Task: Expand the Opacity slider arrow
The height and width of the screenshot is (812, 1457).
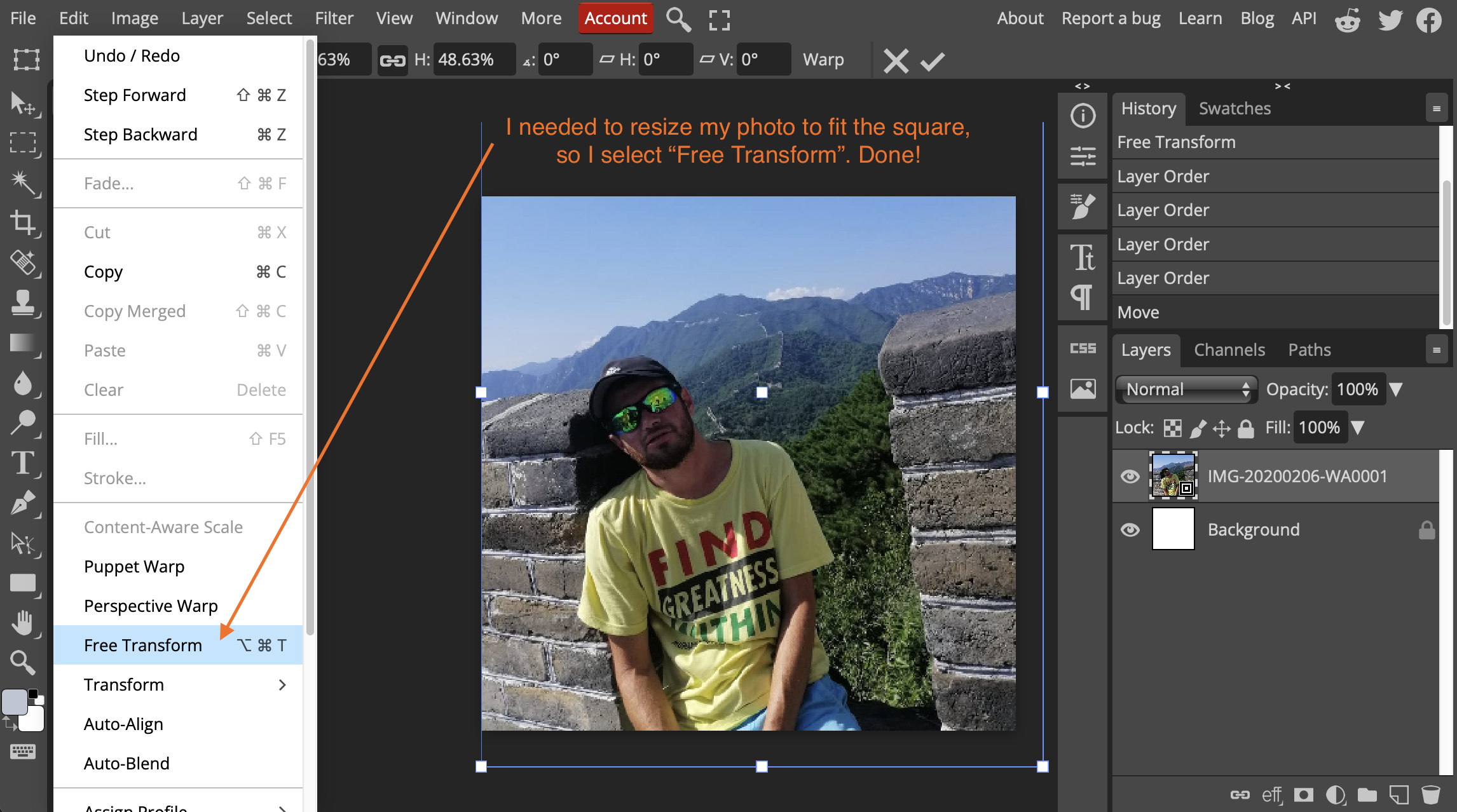Action: point(1396,389)
